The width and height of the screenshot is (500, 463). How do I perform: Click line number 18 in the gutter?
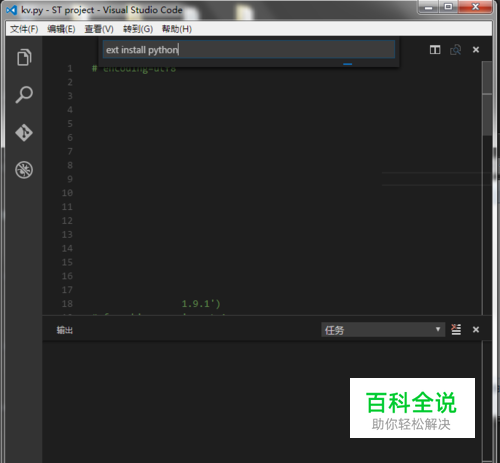tap(67, 304)
